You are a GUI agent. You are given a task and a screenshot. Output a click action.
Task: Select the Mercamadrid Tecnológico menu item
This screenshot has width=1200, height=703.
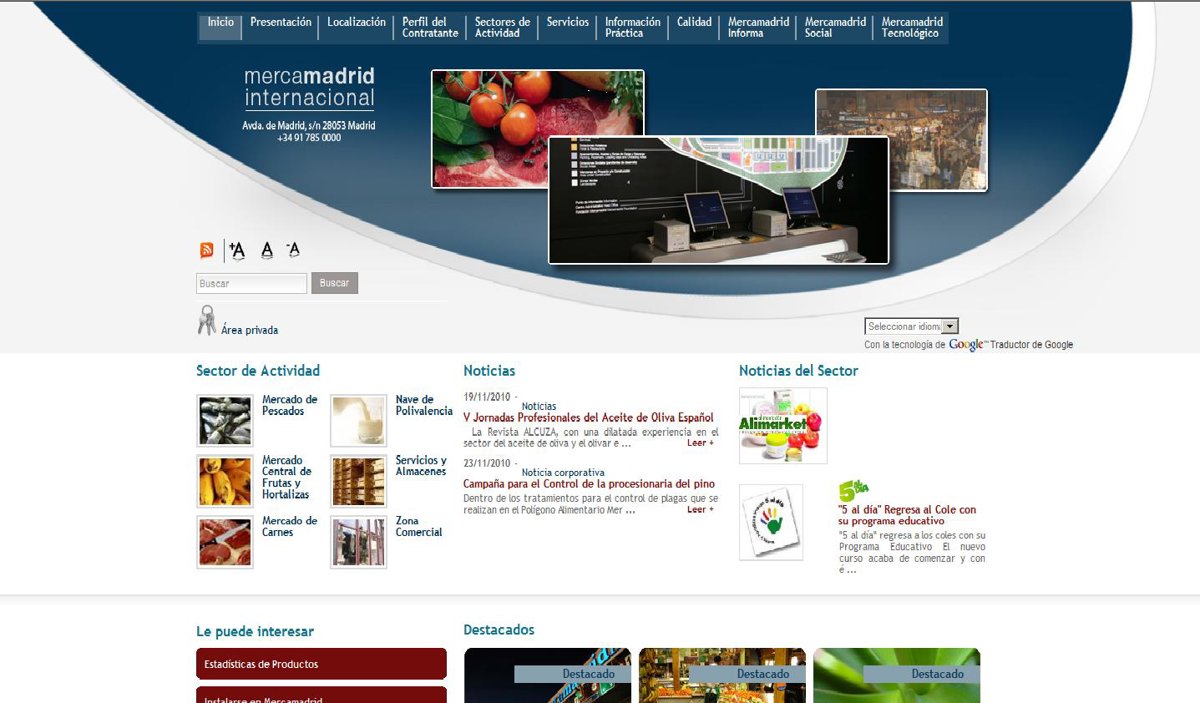tap(911, 28)
